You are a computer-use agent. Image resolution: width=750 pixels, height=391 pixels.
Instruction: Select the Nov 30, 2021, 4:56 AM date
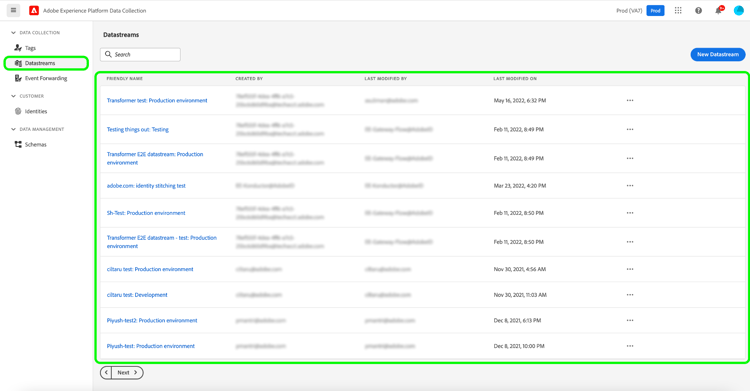click(519, 269)
